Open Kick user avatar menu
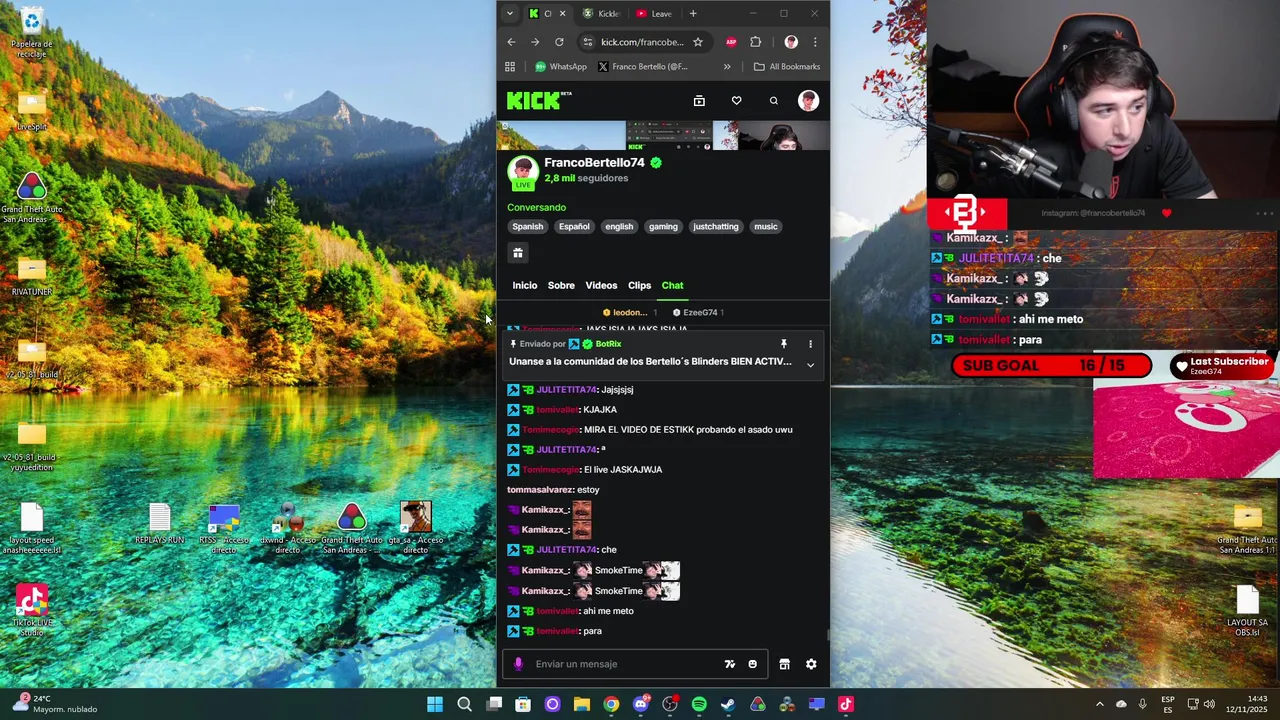The image size is (1280, 720). point(808,100)
